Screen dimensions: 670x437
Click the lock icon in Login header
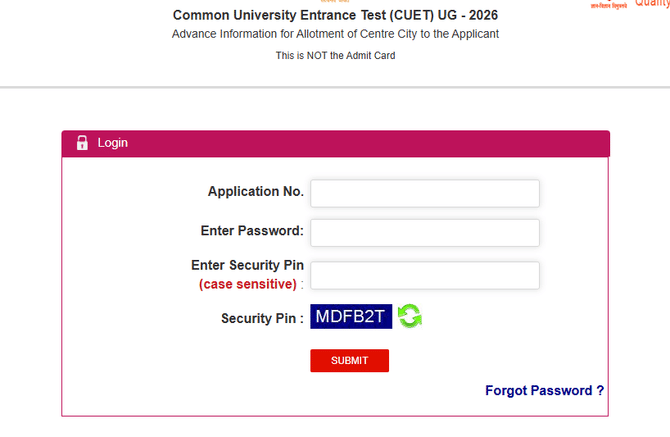[x=82, y=143]
